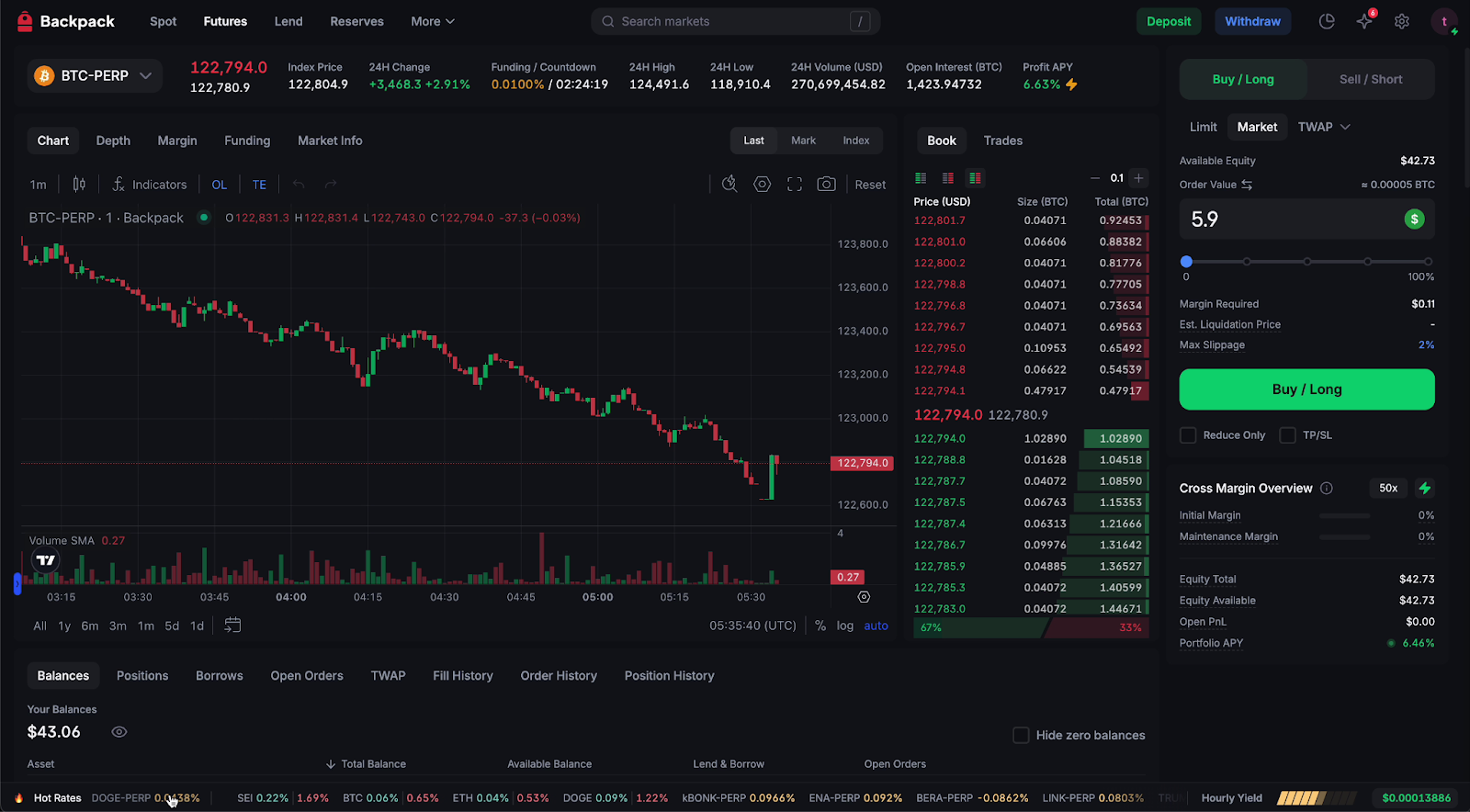The image size is (1470, 812).
Task: Switch to Funding tab
Action: point(247,141)
